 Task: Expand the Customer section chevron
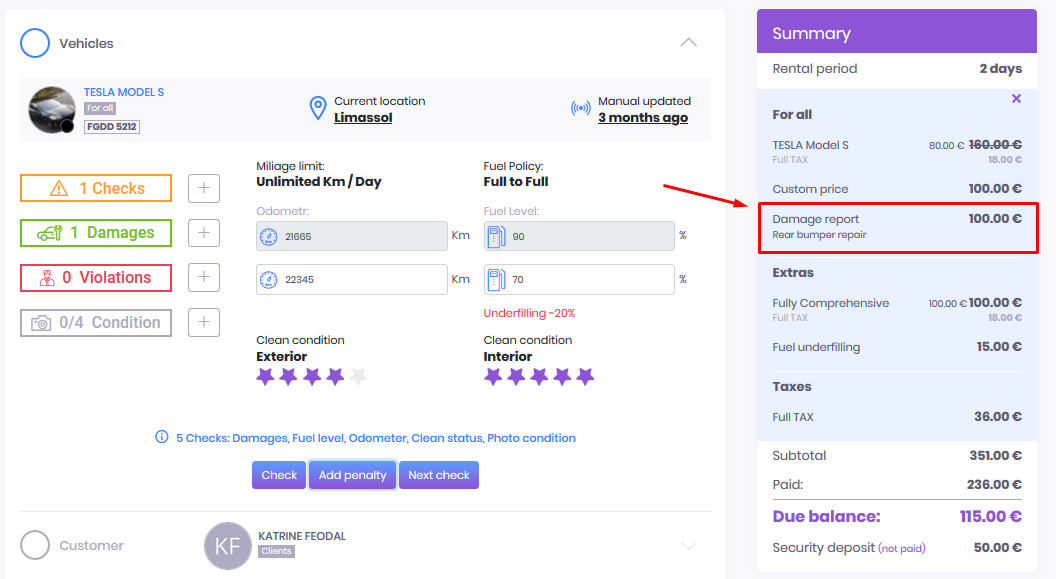(x=688, y=545)
